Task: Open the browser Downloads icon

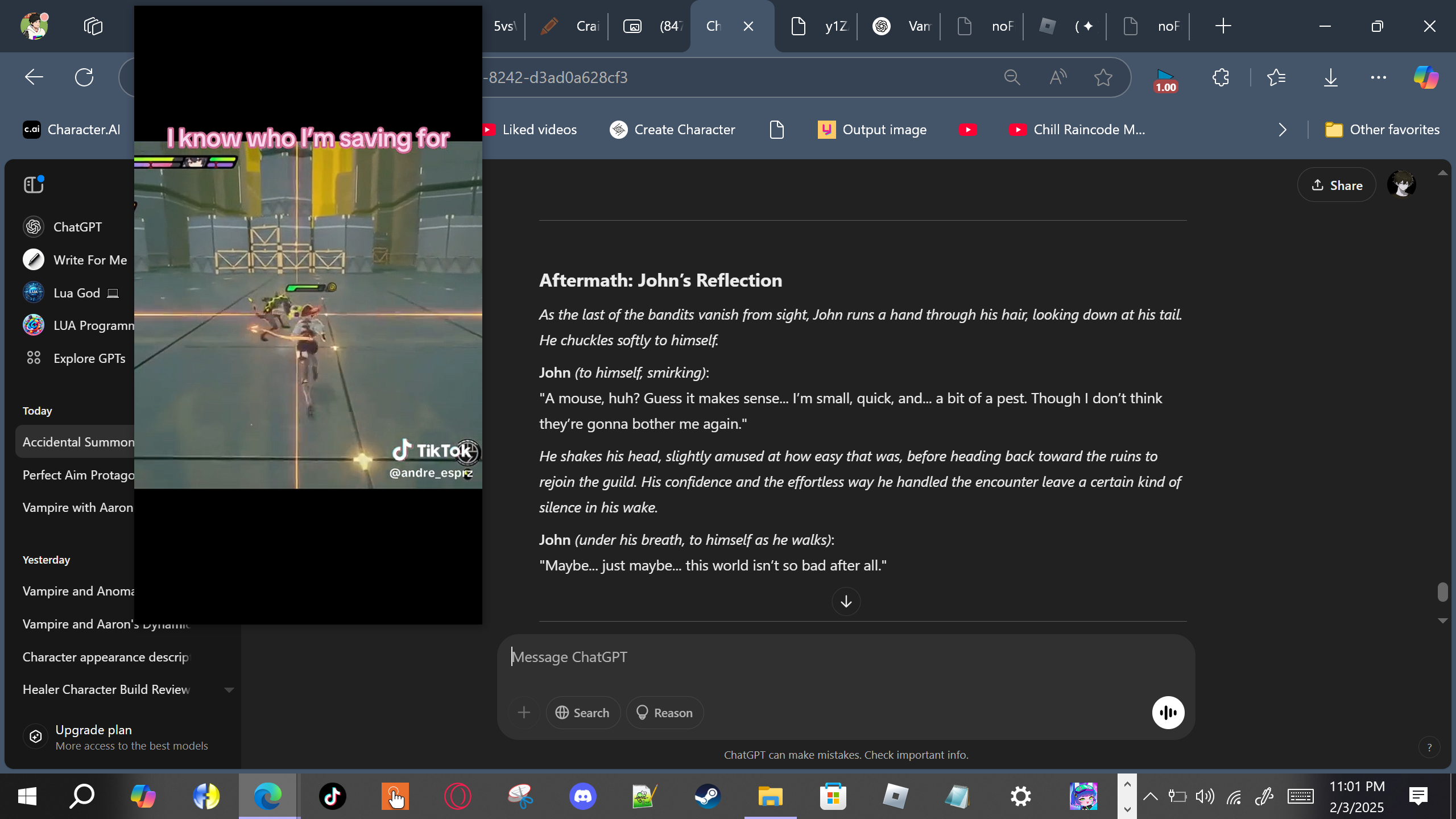Action: tap(1331, 77)
